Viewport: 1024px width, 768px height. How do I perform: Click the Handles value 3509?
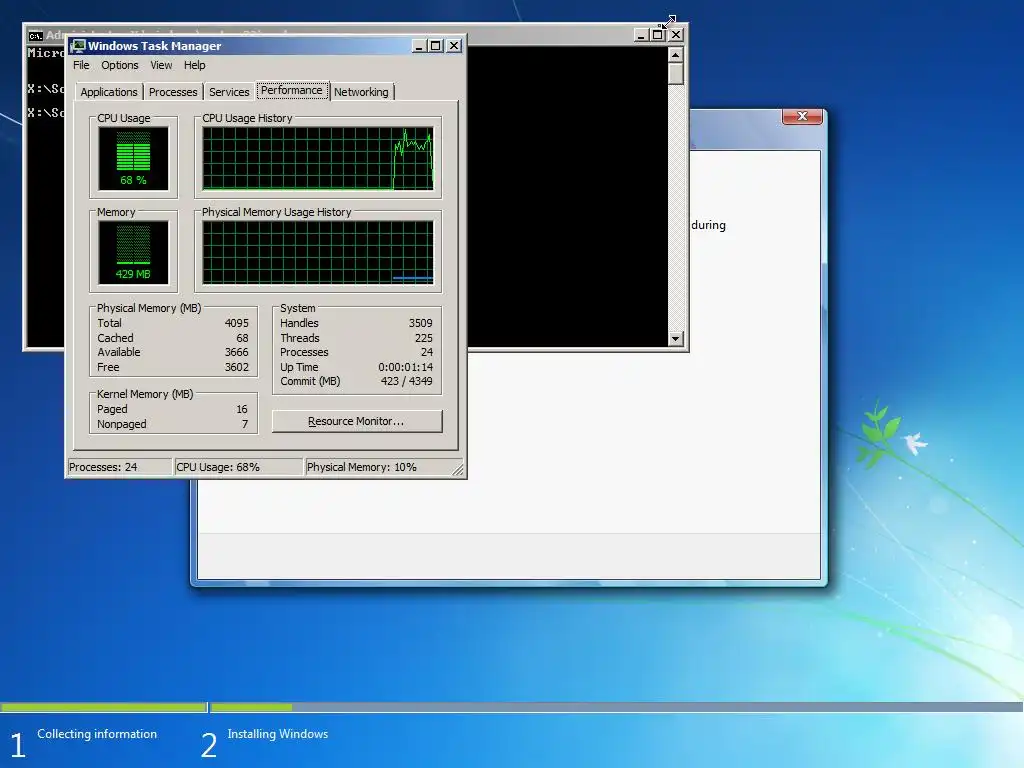[421, 323]
